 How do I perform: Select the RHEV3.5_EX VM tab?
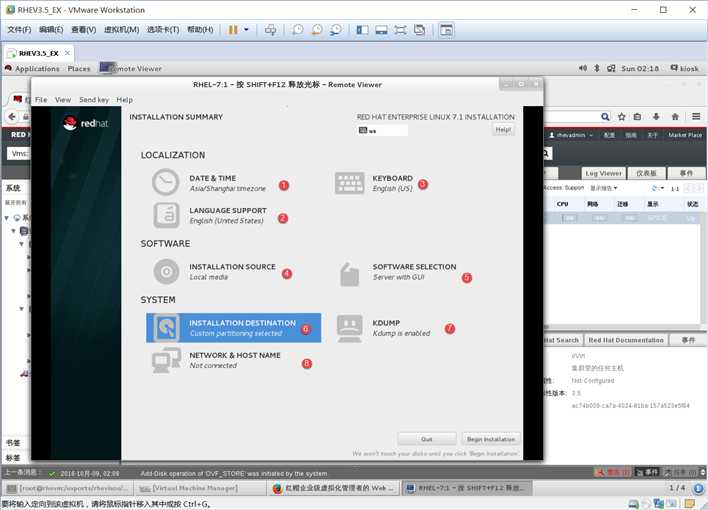pyautogui.click(x=39, y=53)
